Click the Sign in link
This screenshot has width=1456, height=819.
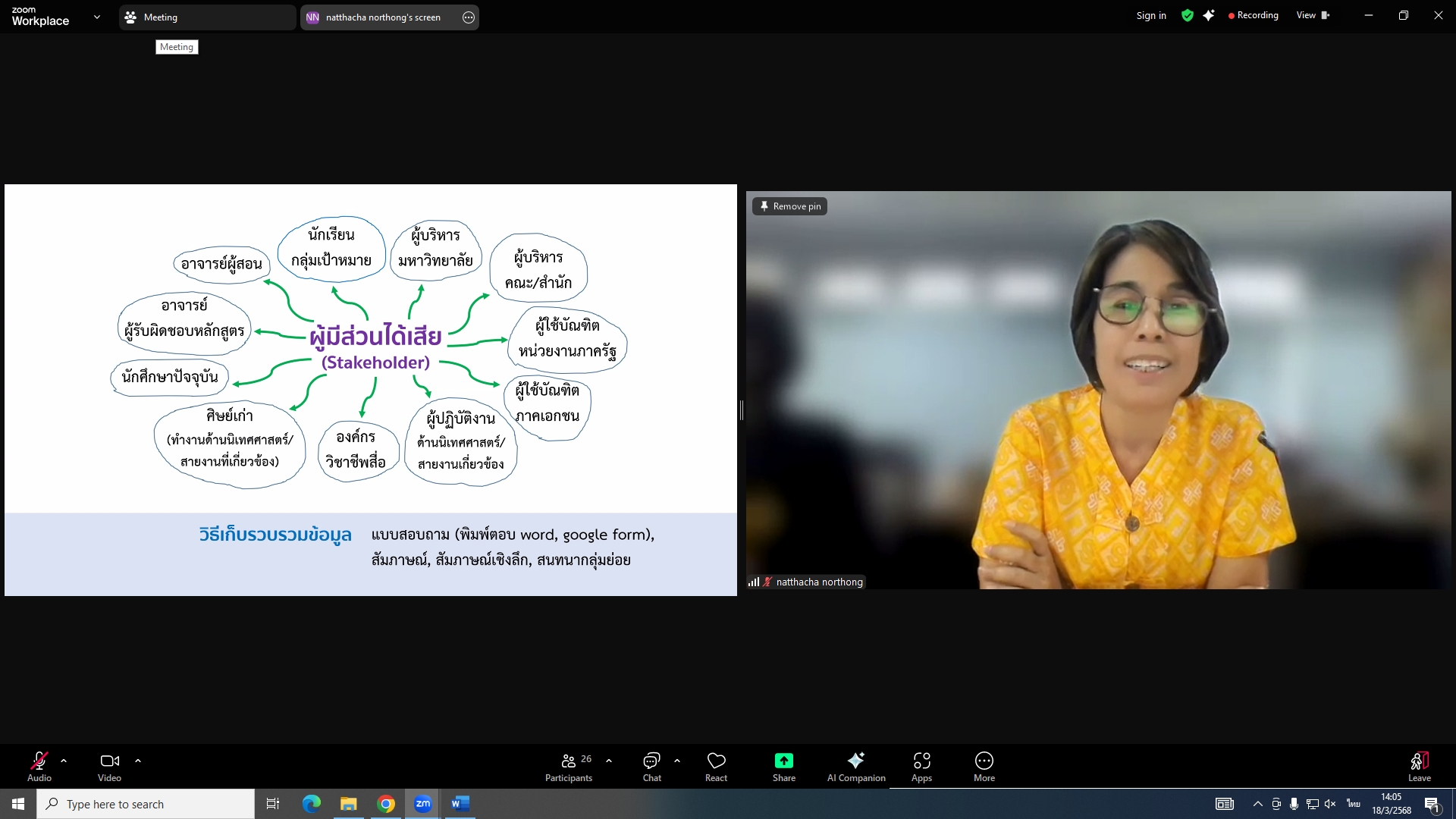(1150, 16)
